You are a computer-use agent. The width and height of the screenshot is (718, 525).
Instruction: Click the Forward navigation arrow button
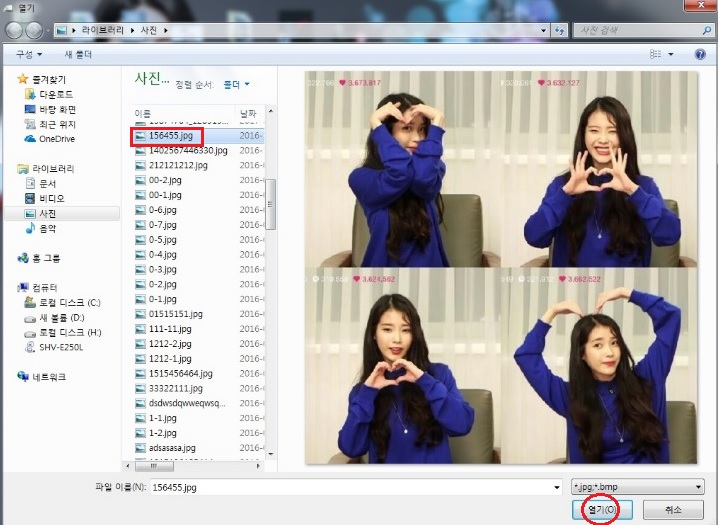click(34, 30)
